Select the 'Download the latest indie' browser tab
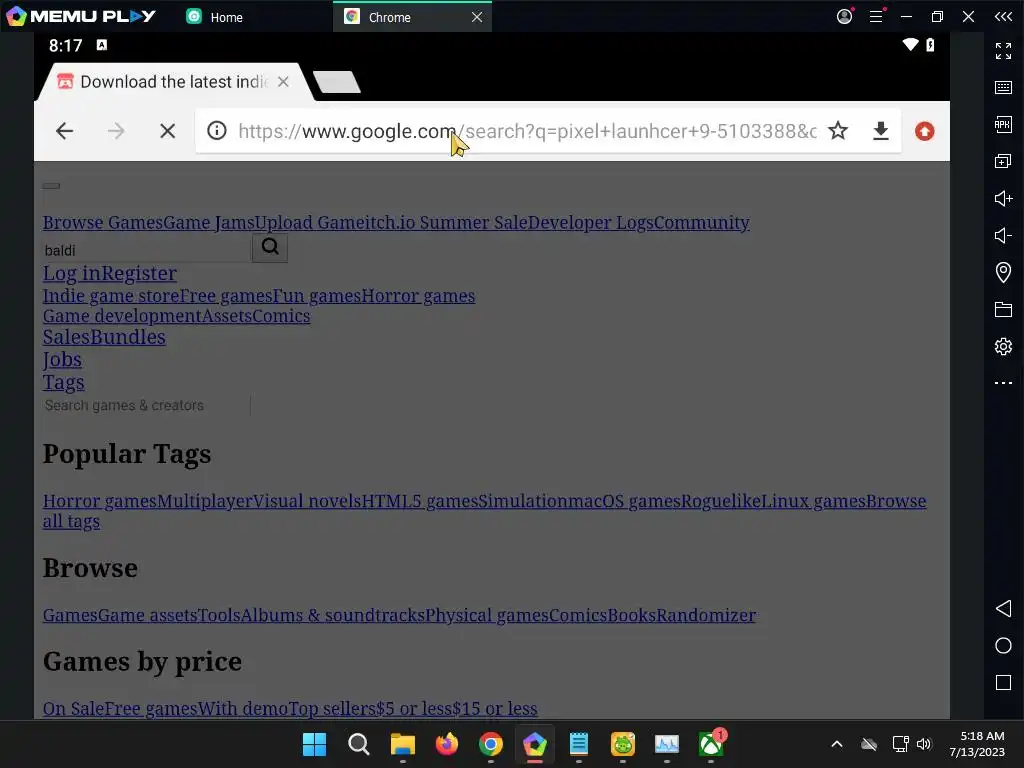 click(x=174, y=82)
